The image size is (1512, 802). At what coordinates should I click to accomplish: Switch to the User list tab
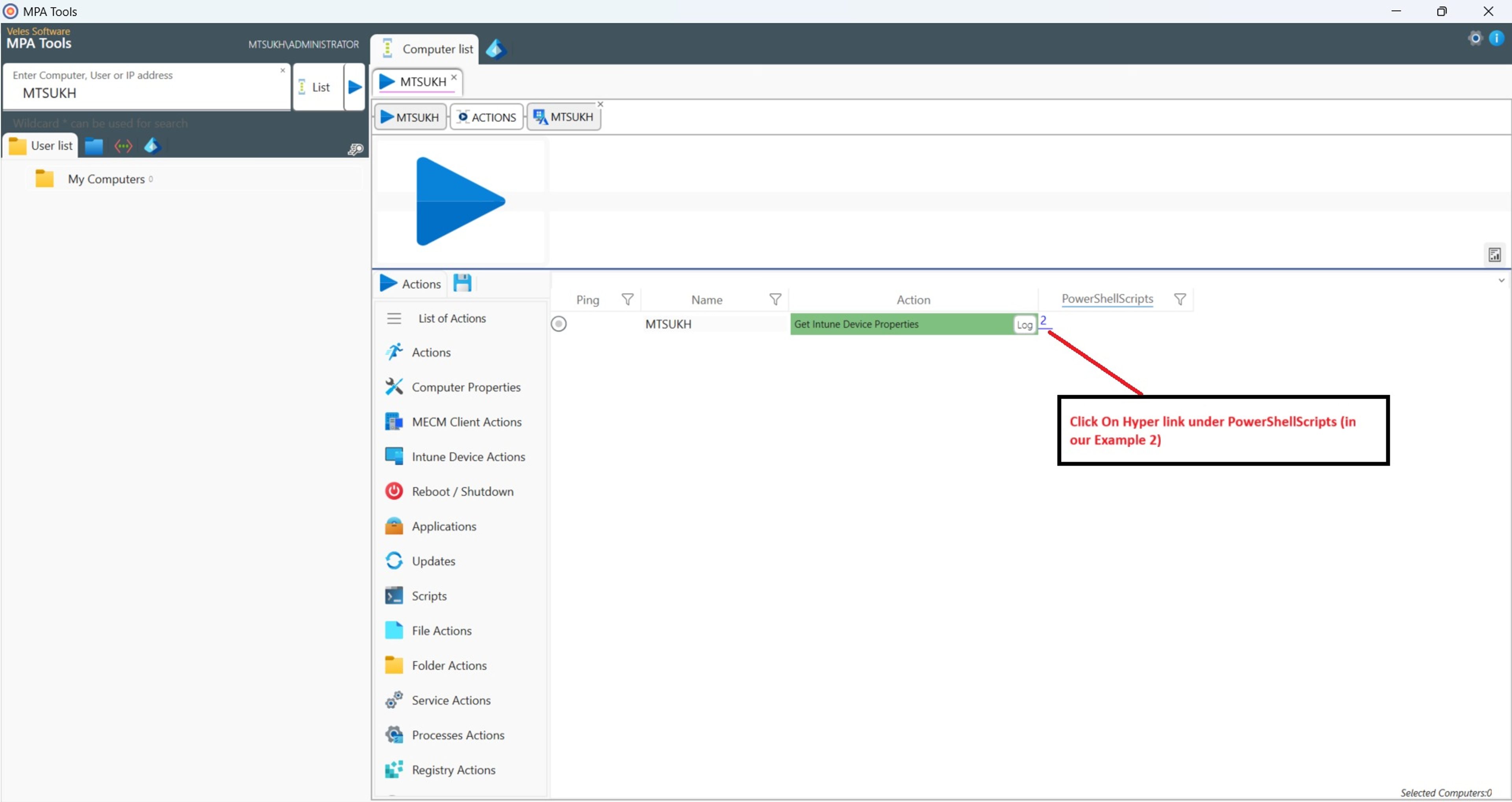point(41,146)
